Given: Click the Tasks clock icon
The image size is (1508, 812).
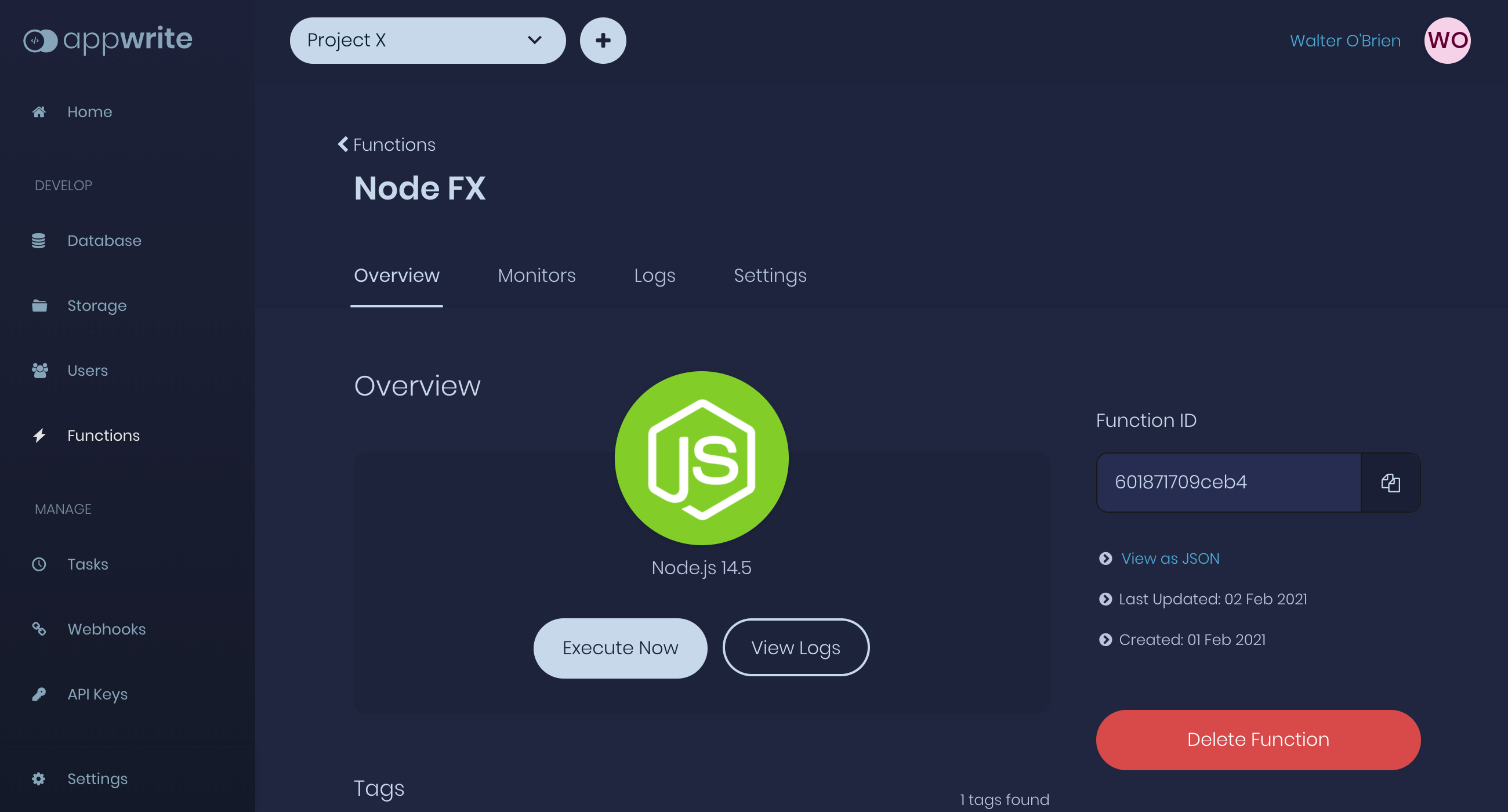Looking at the screenshot, I should coord(39,564).
